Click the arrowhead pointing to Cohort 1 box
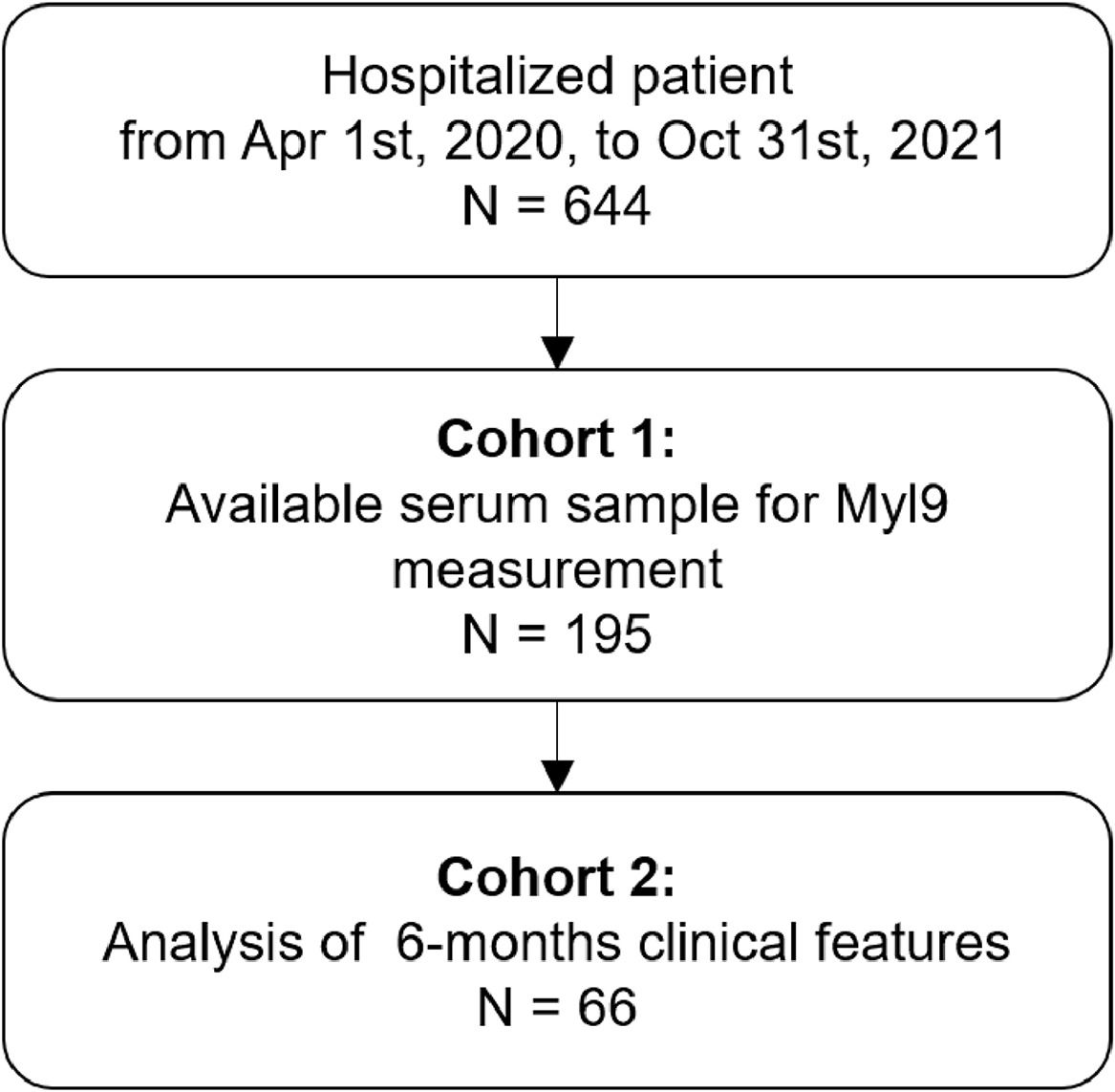1115x1092 pixels. [x=556, y=353]
